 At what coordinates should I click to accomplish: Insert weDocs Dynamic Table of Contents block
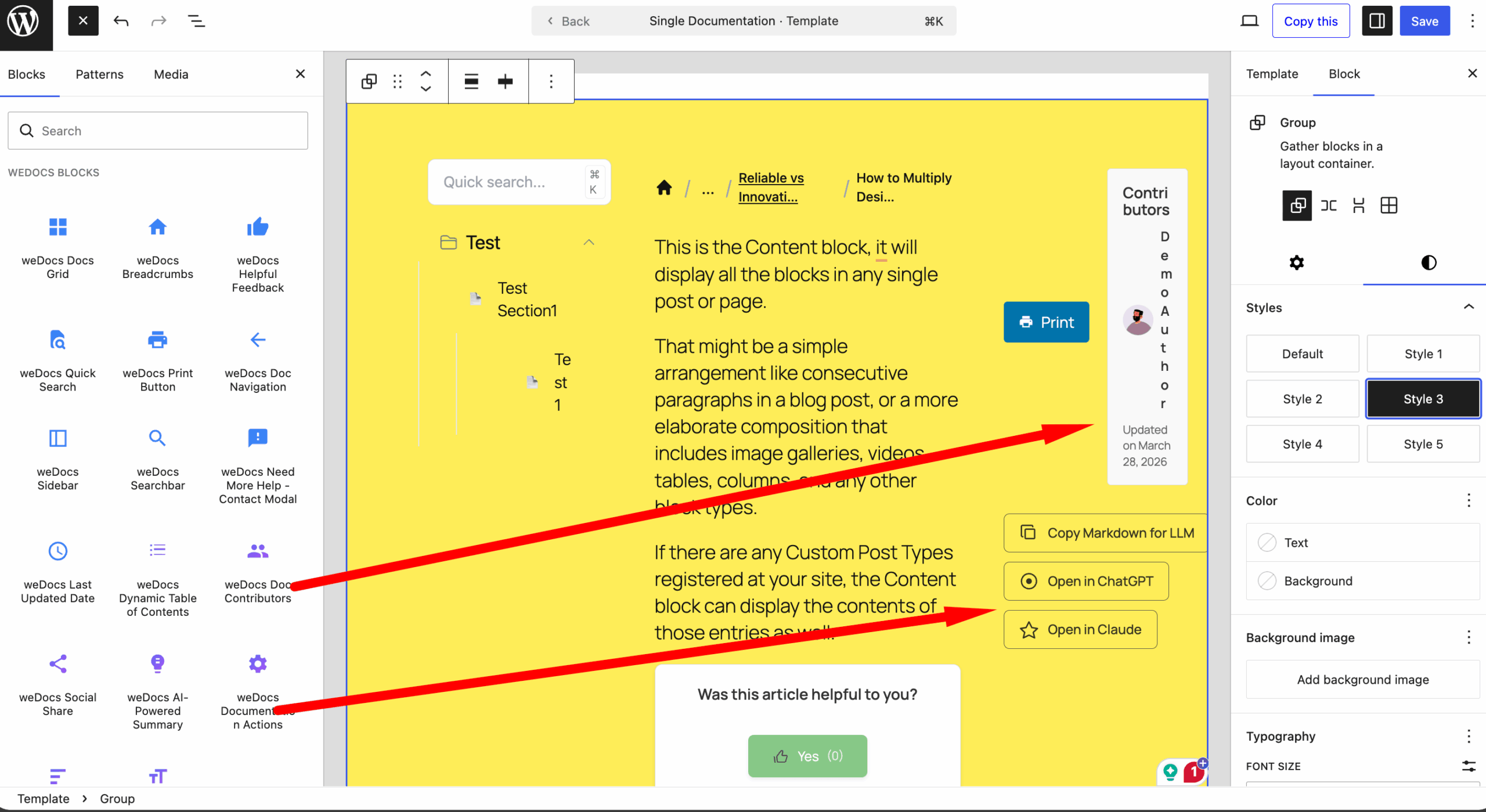pos(157,579)
